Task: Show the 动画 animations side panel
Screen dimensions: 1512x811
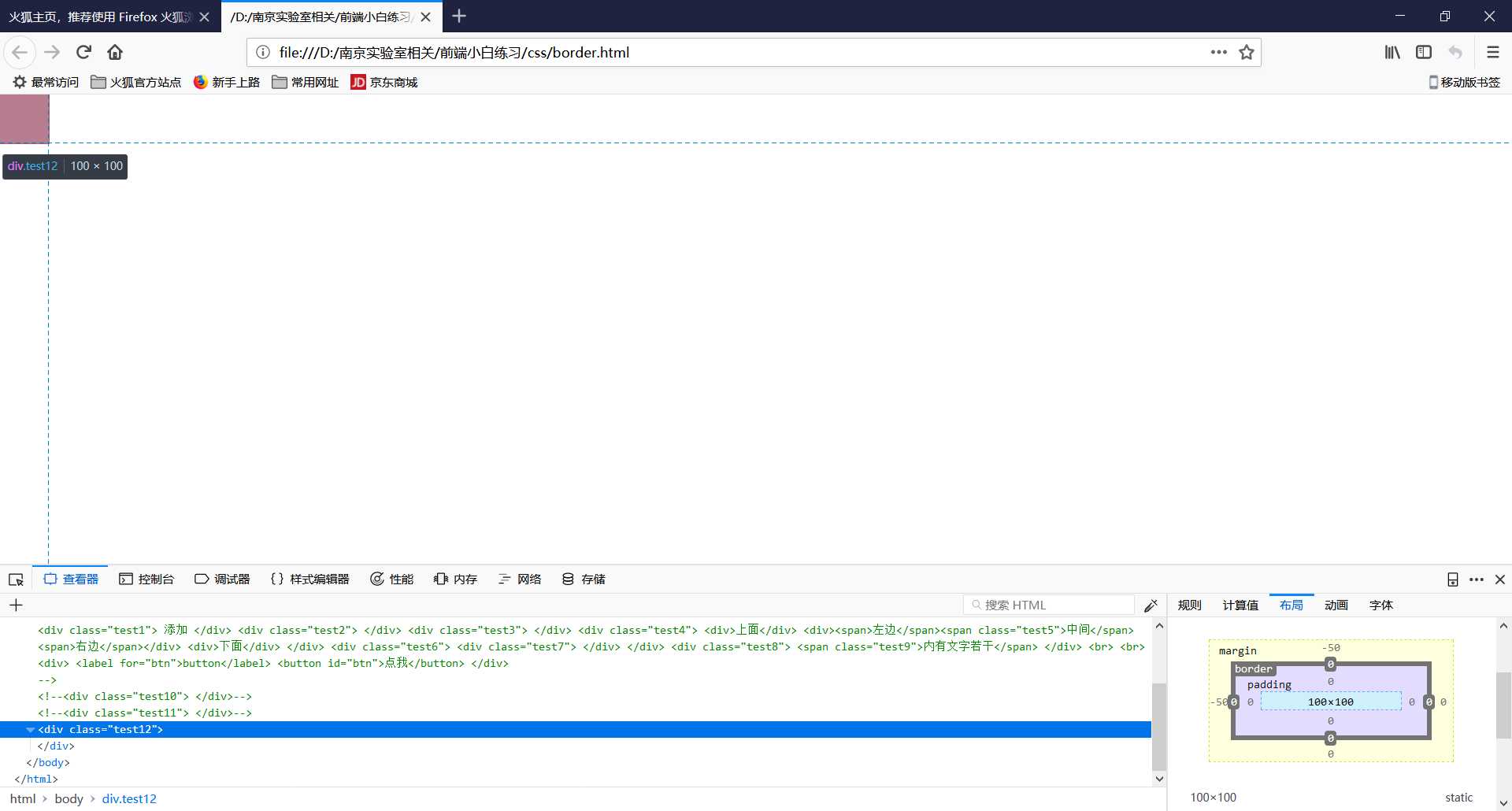Action: click(1336, 605)
